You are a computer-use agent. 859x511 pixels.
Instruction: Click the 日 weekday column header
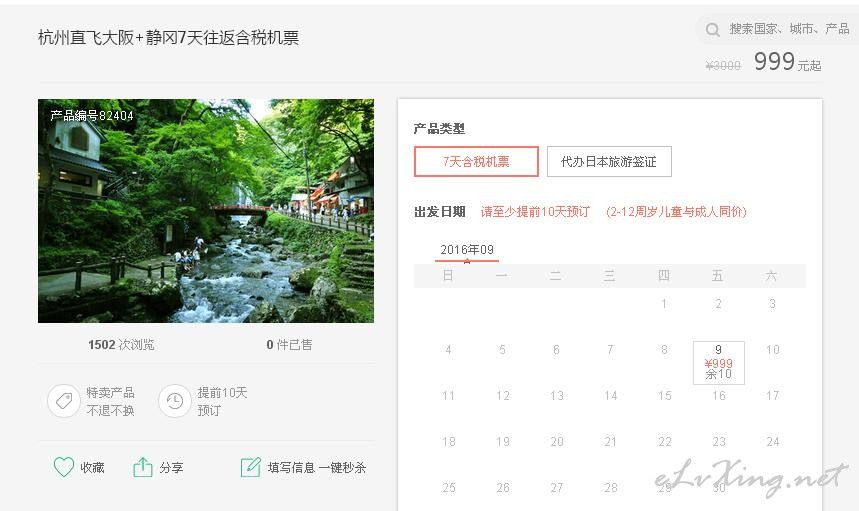tap(448, 275)
